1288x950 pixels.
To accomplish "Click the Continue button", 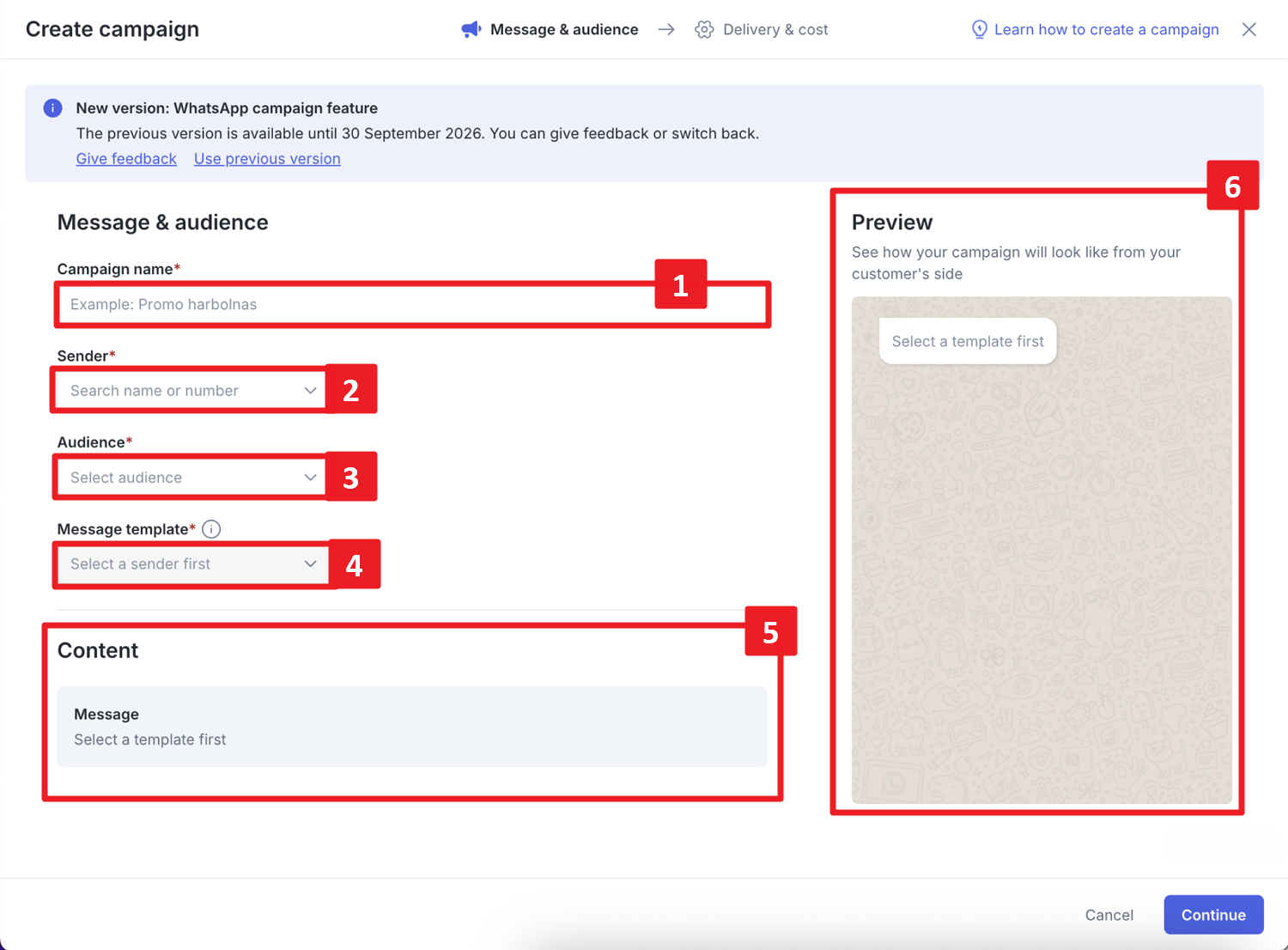I will [x=1213, y=915].
